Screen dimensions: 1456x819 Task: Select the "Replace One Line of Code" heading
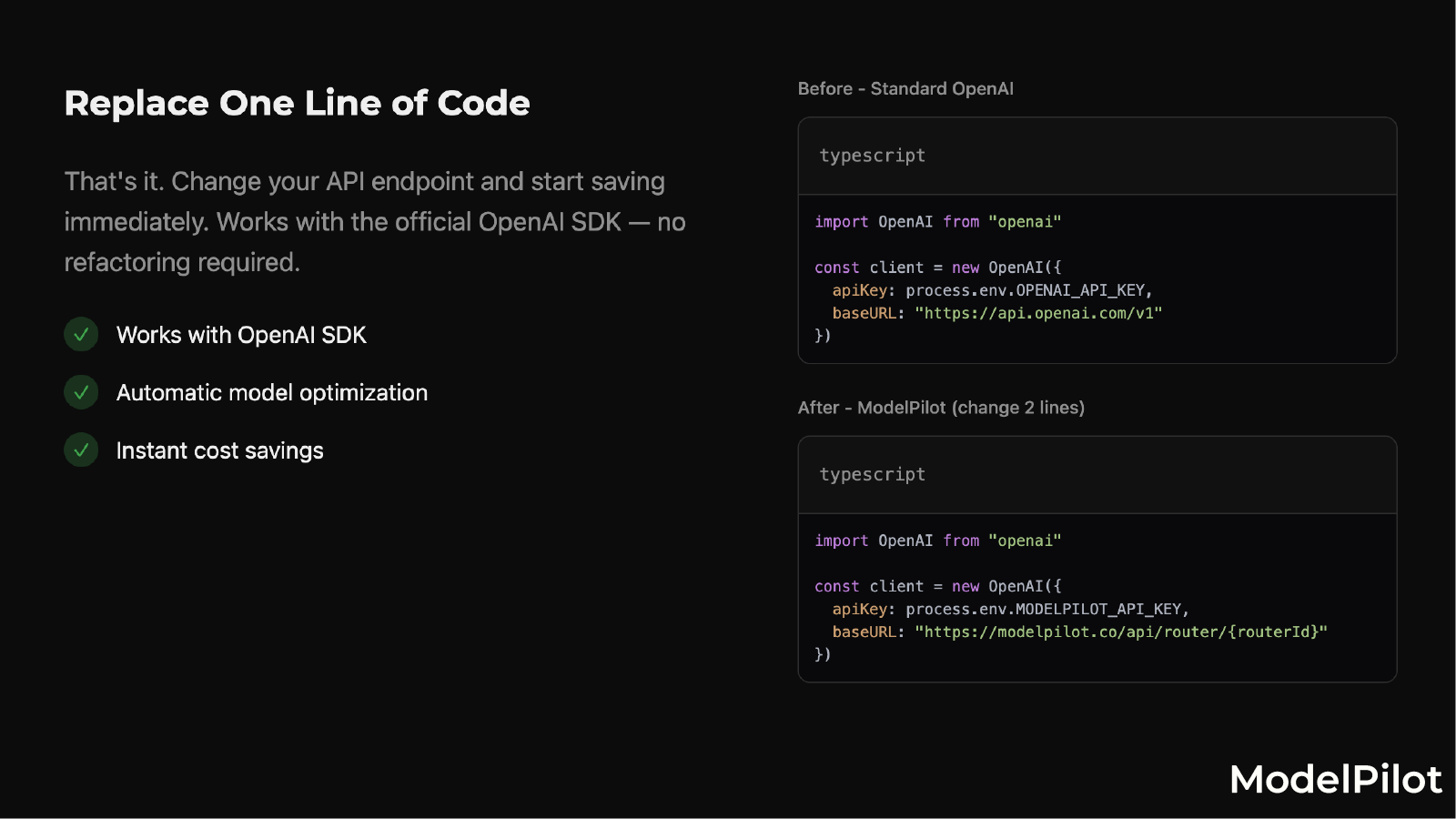coord(297,104)
